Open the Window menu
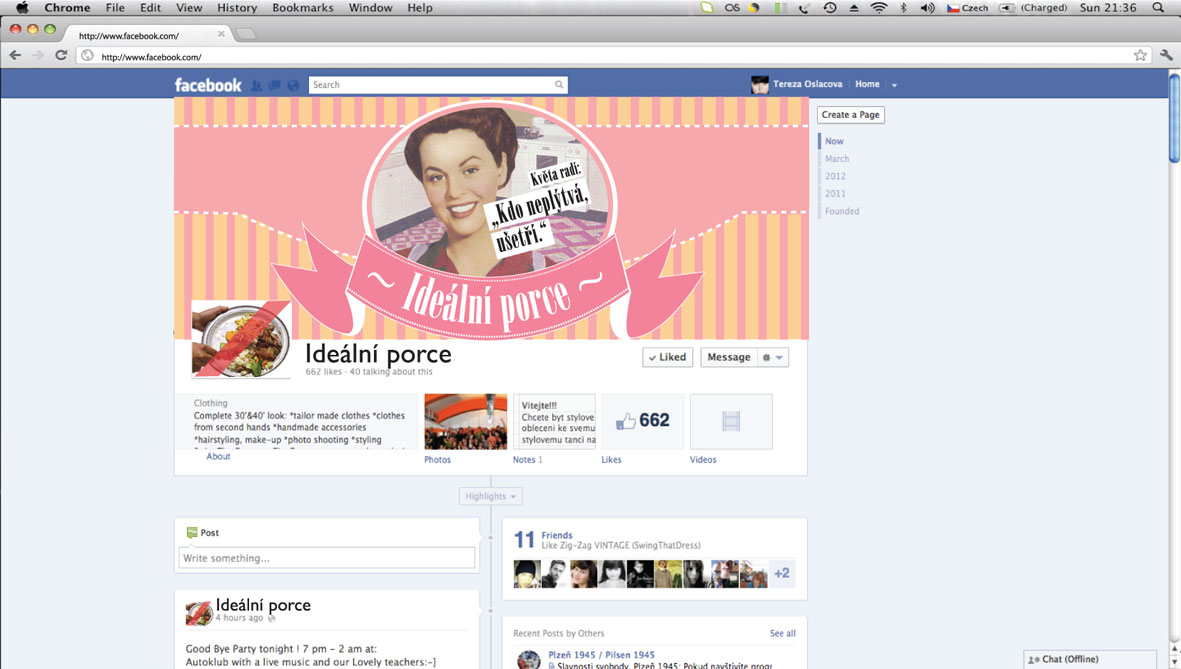1181x669 pixels. 371,8
